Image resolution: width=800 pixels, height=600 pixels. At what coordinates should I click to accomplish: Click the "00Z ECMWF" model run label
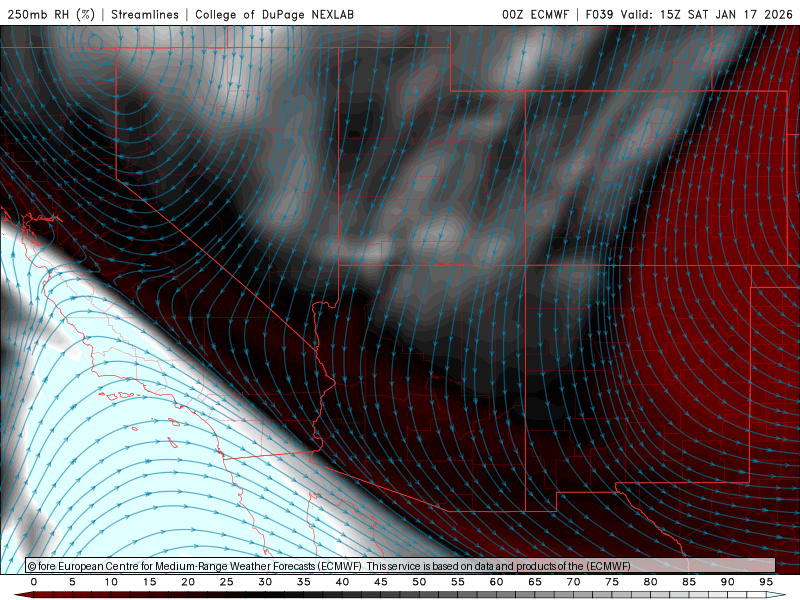click(x=535, y=14)
